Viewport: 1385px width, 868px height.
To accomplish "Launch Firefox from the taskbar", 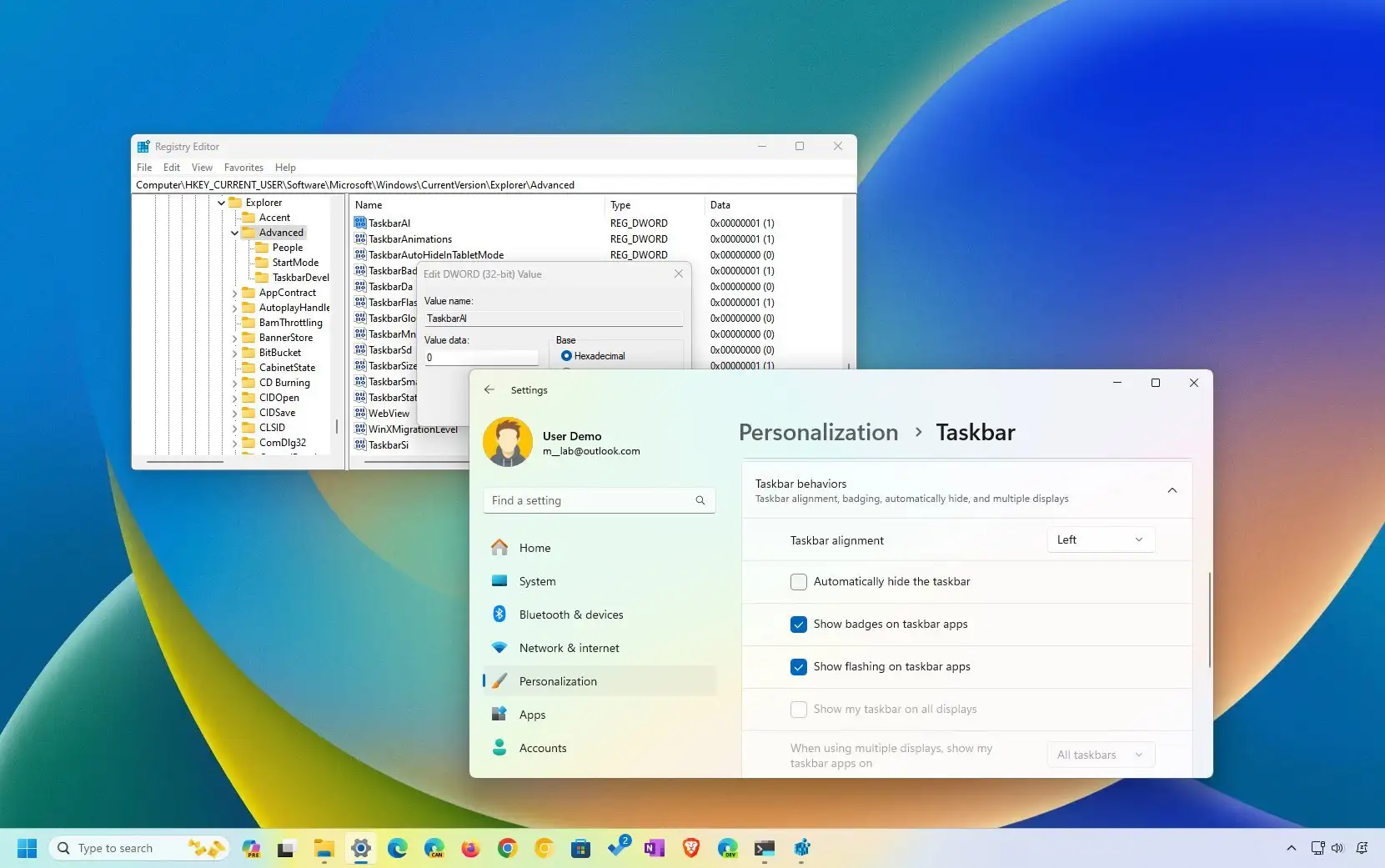I will (469, 848).
